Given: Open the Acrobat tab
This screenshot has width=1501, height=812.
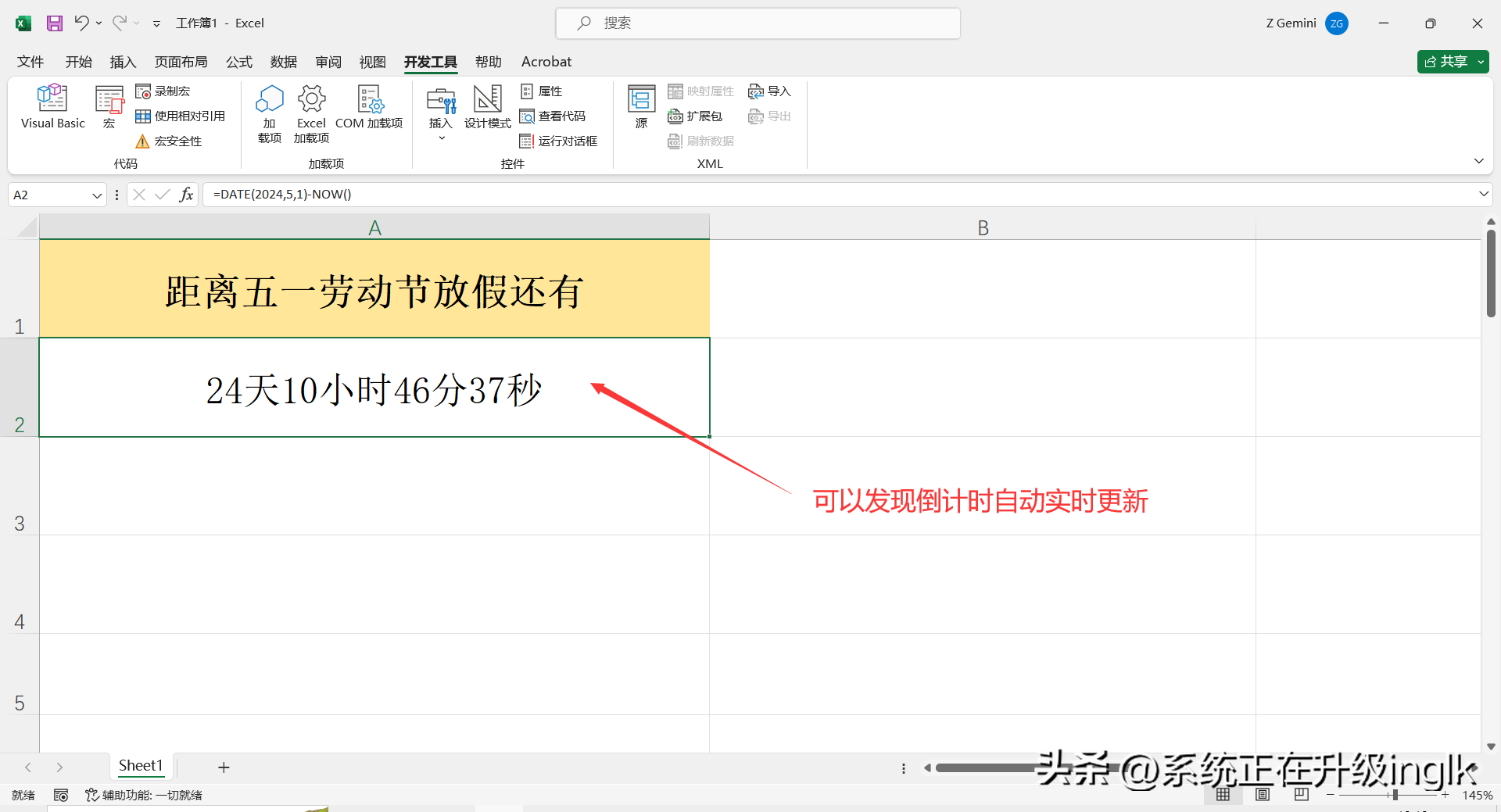Looking at the screenshot, I should point(546,62).
